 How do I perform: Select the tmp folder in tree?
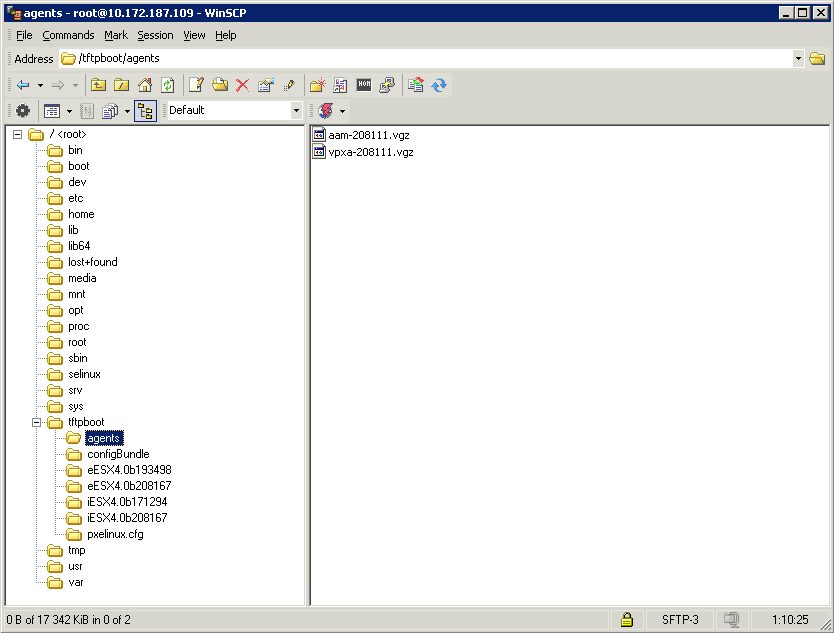click(x=77, y=550)
